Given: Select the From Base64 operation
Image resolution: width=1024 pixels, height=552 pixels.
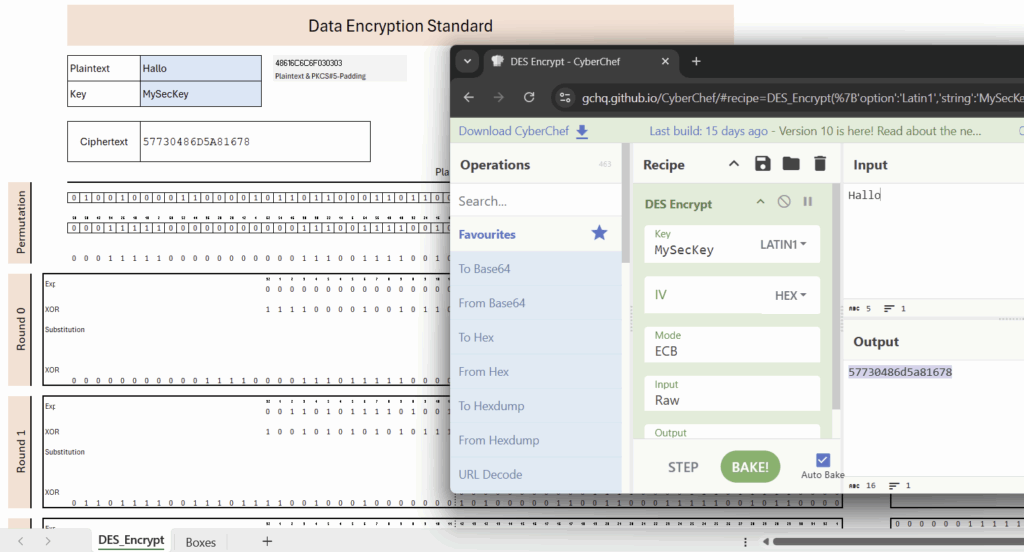Looking at the screenshot, I should click(x=536, y=303).
